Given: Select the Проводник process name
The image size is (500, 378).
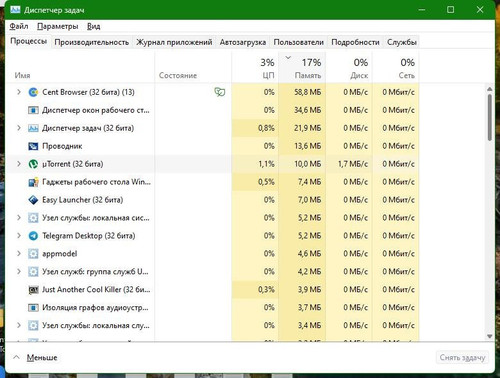Looking at the screenshot, I should click(x=62, y=146).
